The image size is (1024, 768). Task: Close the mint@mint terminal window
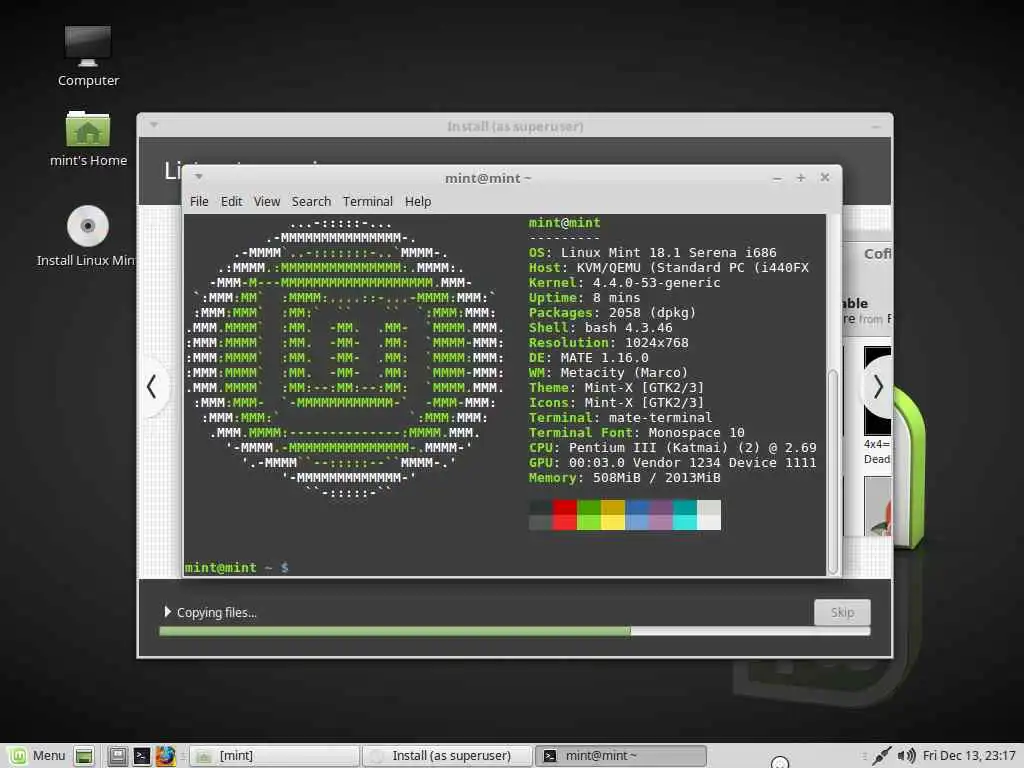825,178
